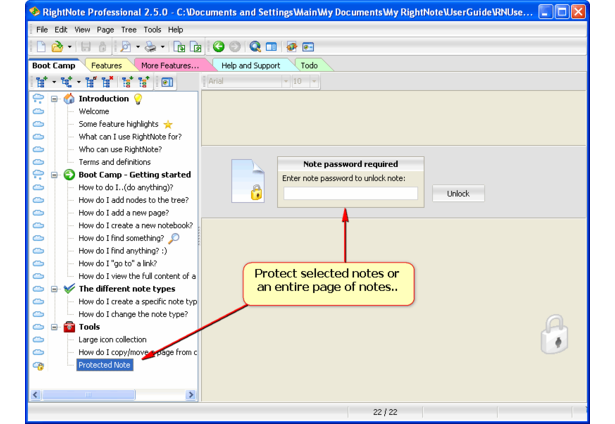This screenshot has height=424, width=615.
Task: Click the Unlock button
Action: click(458, 193)
